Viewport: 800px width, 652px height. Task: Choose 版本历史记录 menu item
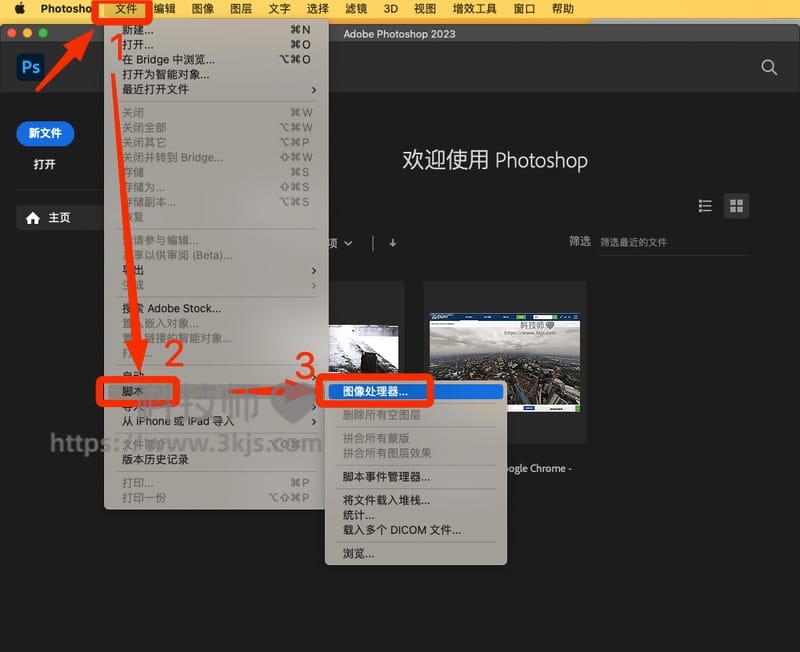(216, 459)
